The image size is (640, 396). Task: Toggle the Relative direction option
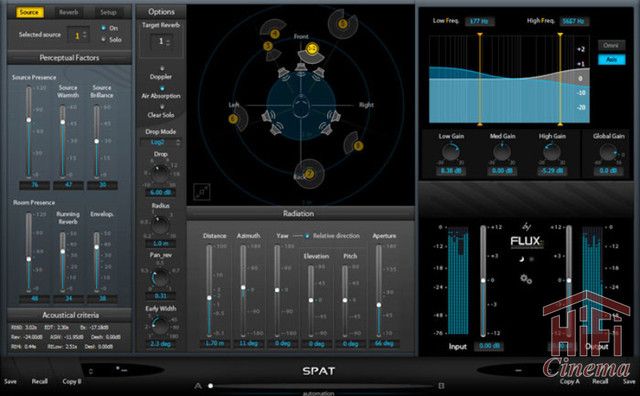[x=307, y=236]
